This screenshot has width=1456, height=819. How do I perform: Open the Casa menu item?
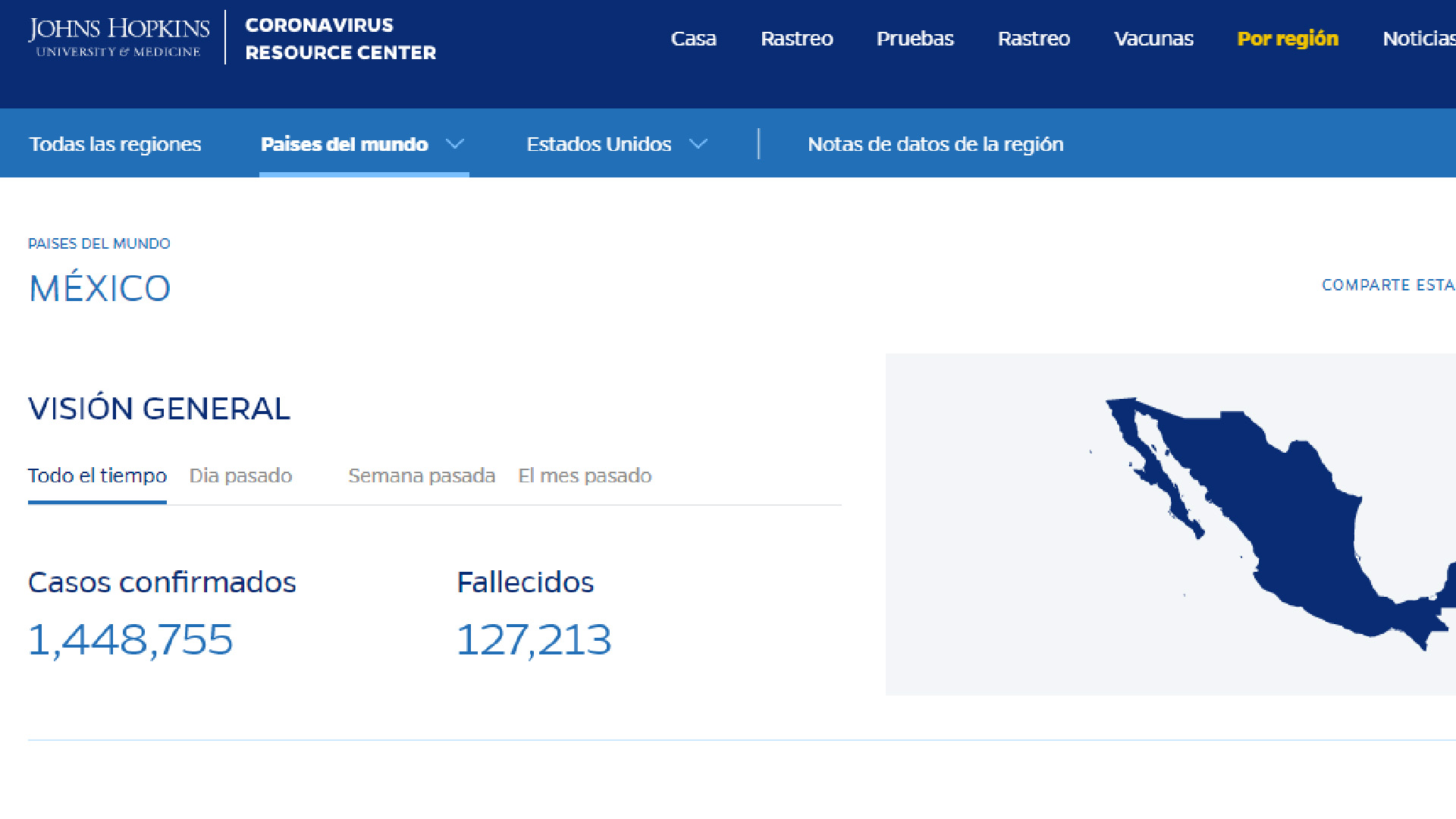pyautogui.click(x=694, y=39)
